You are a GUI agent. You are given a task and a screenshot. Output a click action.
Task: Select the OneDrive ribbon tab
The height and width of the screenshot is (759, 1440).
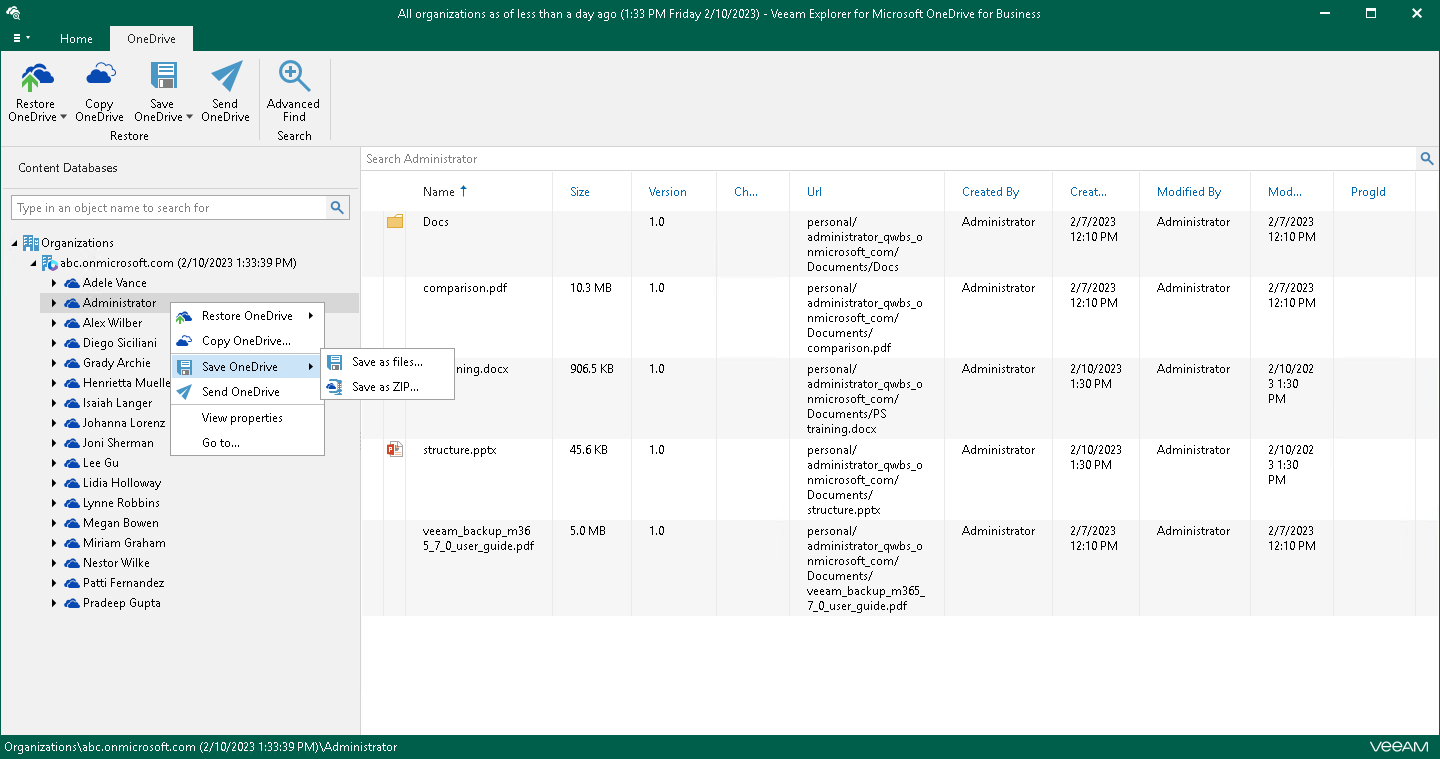click(x=151, y=39)
